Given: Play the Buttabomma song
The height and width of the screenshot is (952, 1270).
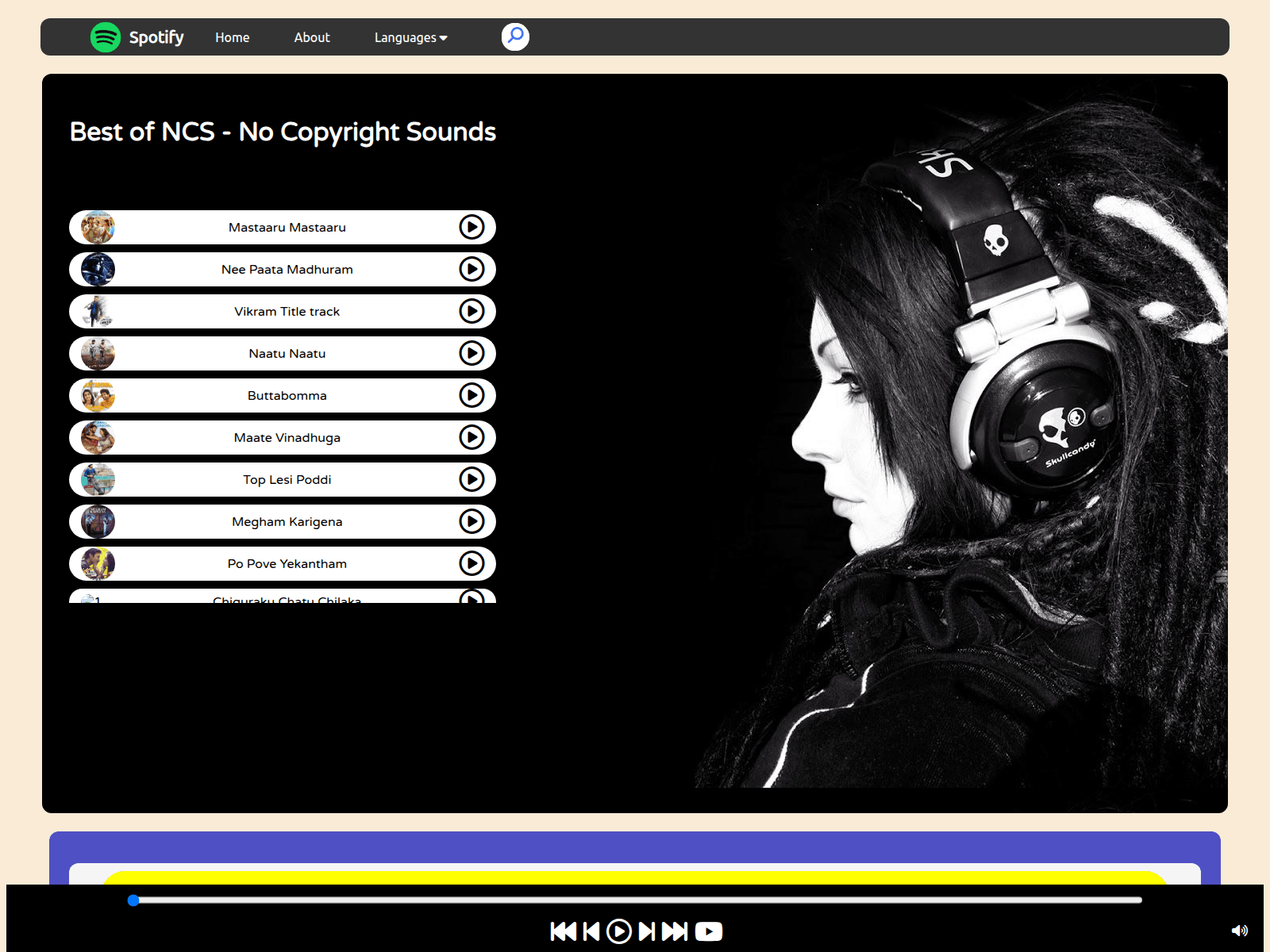Looking at the screenshot, I should pos(471,395).
